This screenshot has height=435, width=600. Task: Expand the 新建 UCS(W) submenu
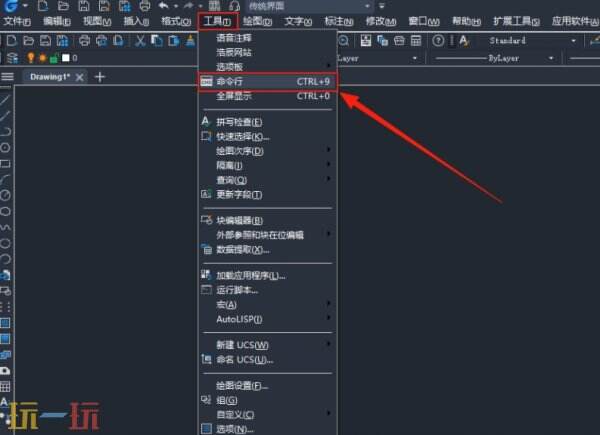[267, 345]
